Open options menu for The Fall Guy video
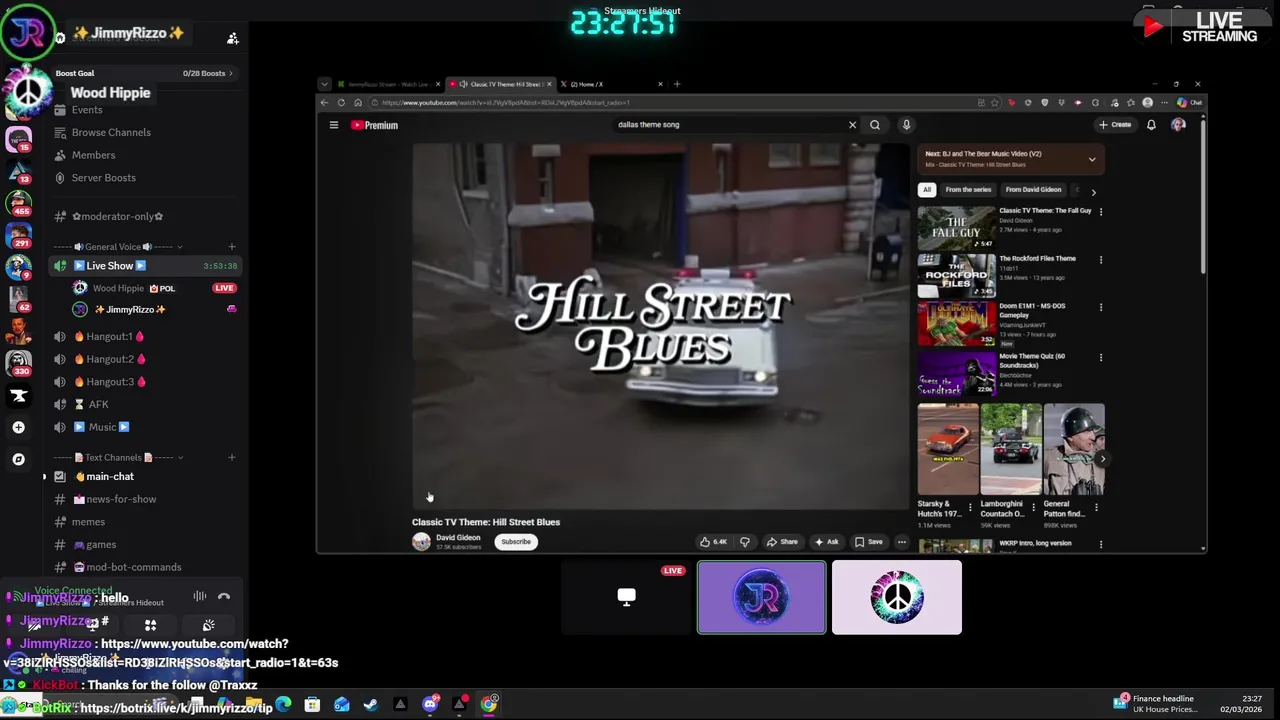The height and width of the screenshot is (720, 1280). tap(1101, 212)
